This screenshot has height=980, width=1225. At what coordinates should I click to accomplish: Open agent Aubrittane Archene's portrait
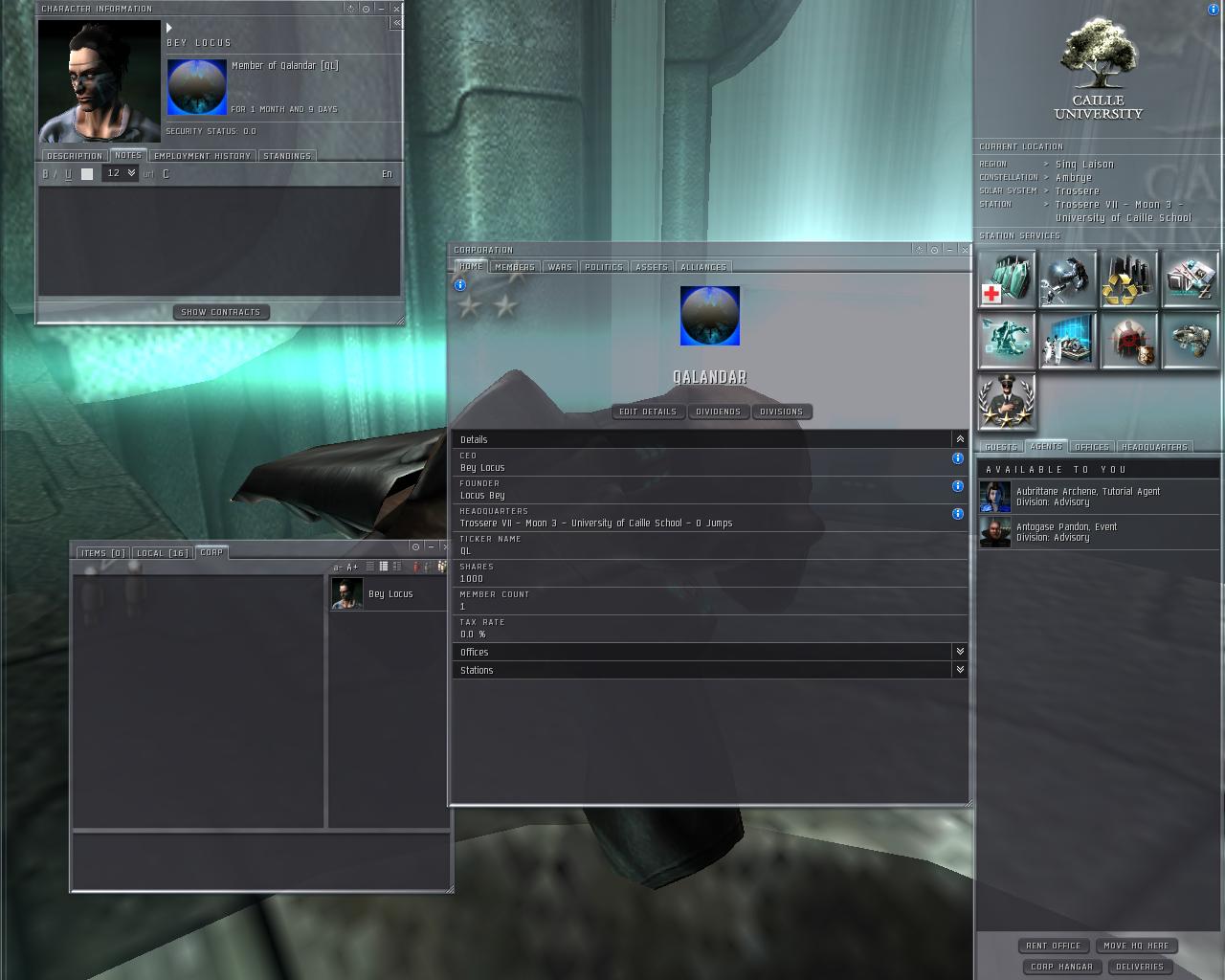(x=995, y=497)
